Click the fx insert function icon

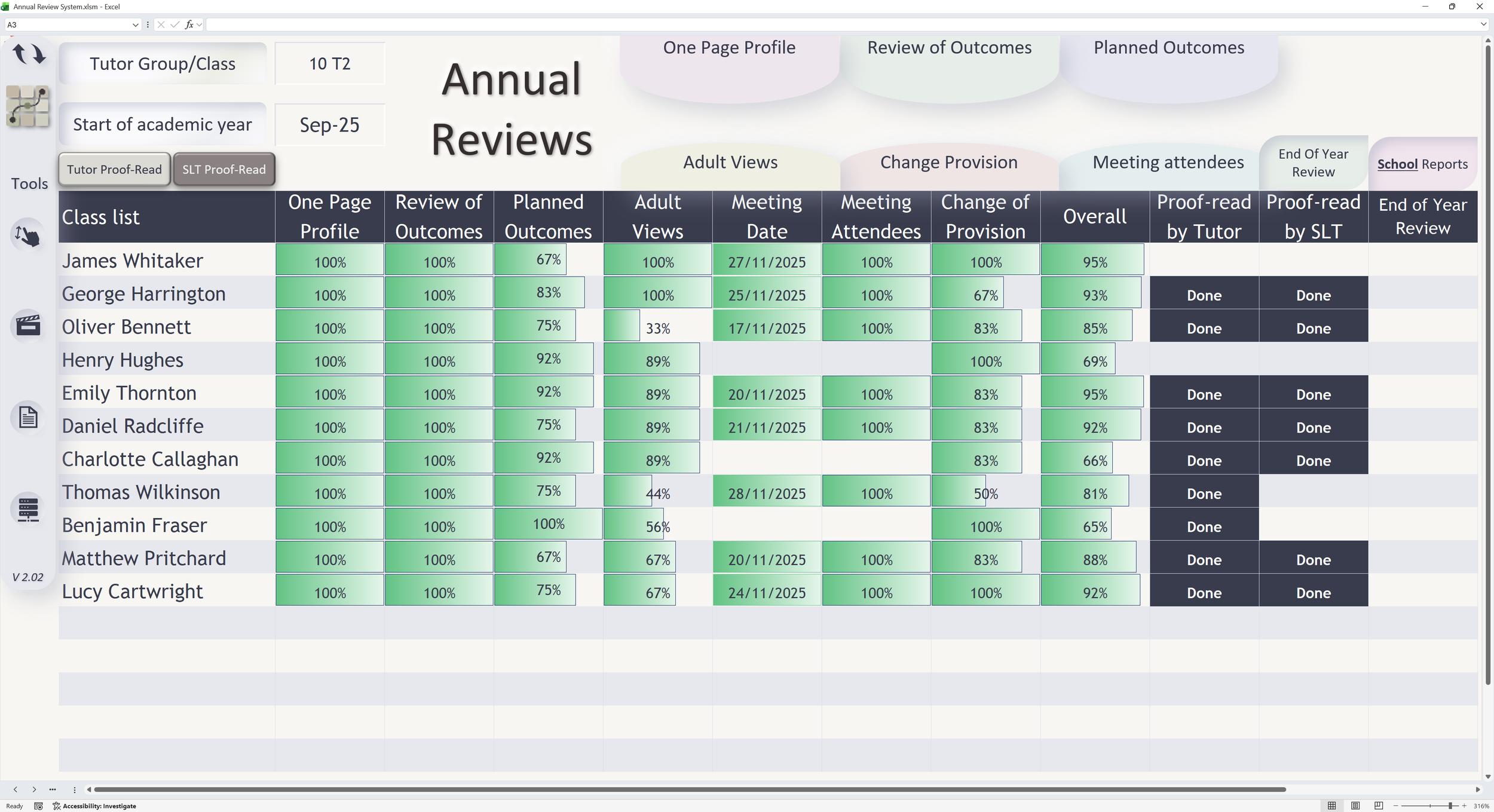[189, 24]
